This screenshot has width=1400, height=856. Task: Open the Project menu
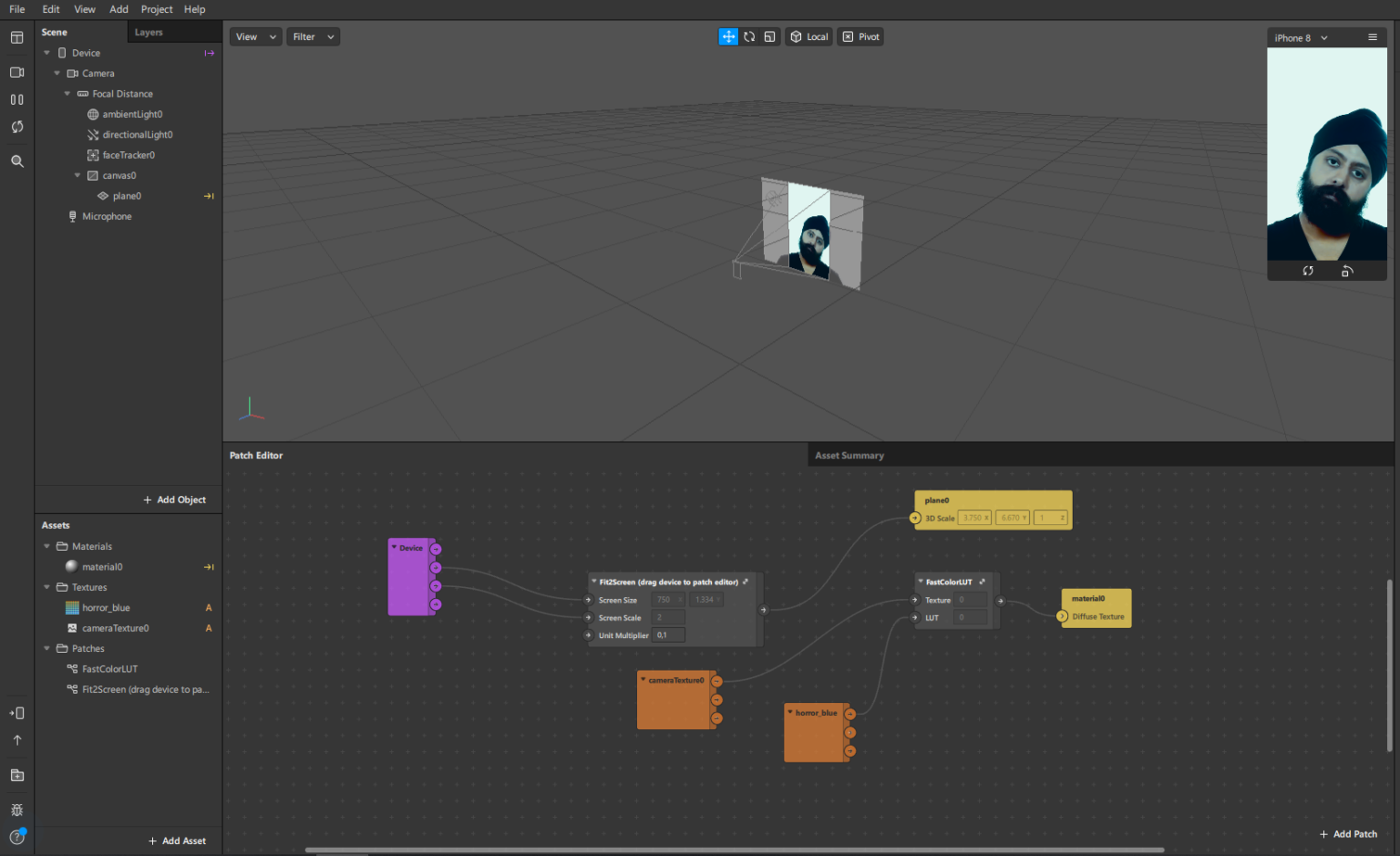pos(156,9)
